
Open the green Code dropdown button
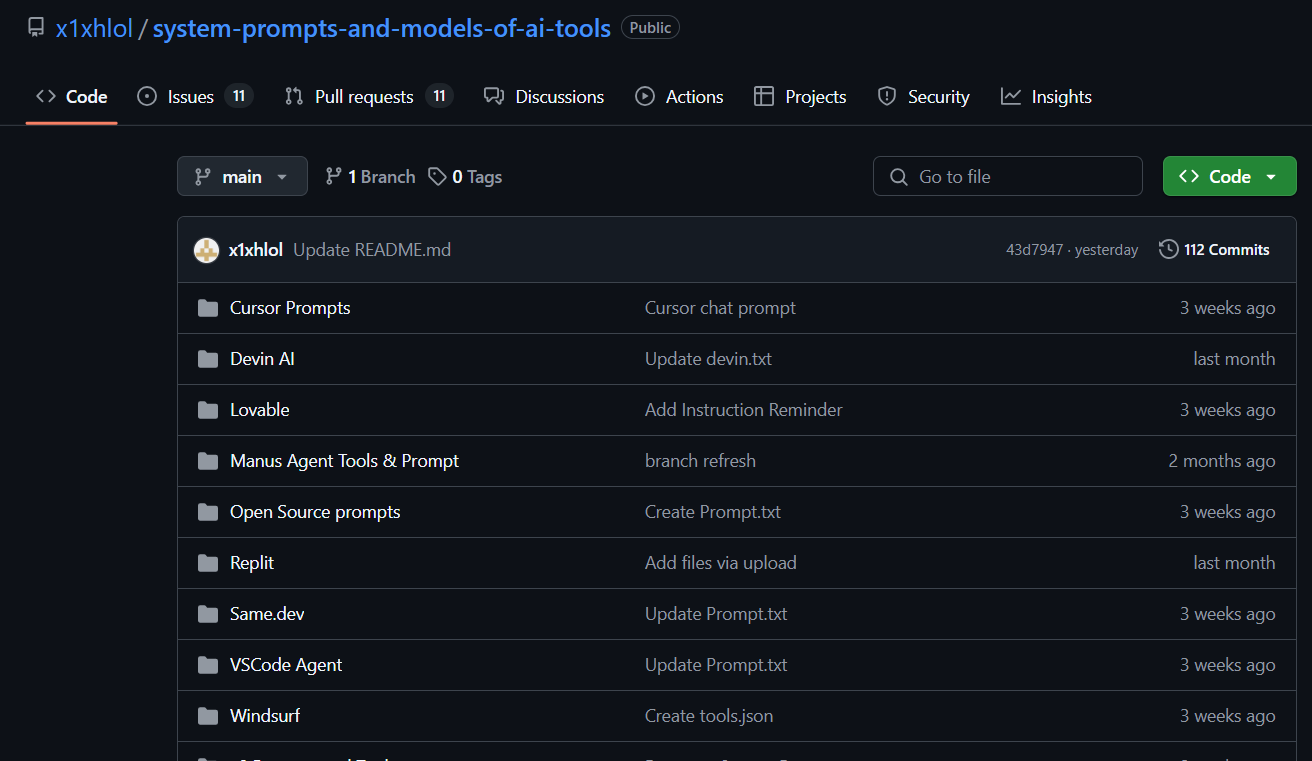pos(1229,176)
